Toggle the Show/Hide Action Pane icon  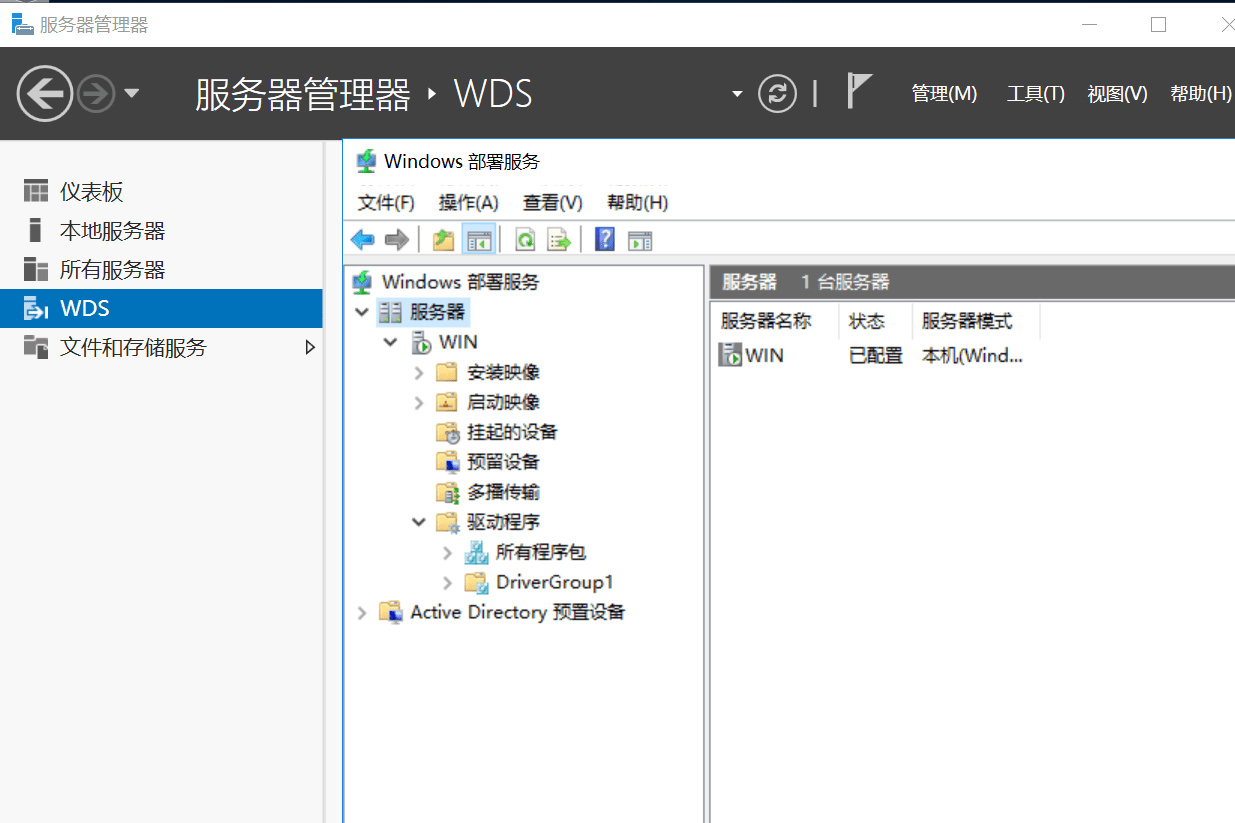pyautogui.click(x=639, y=239)
